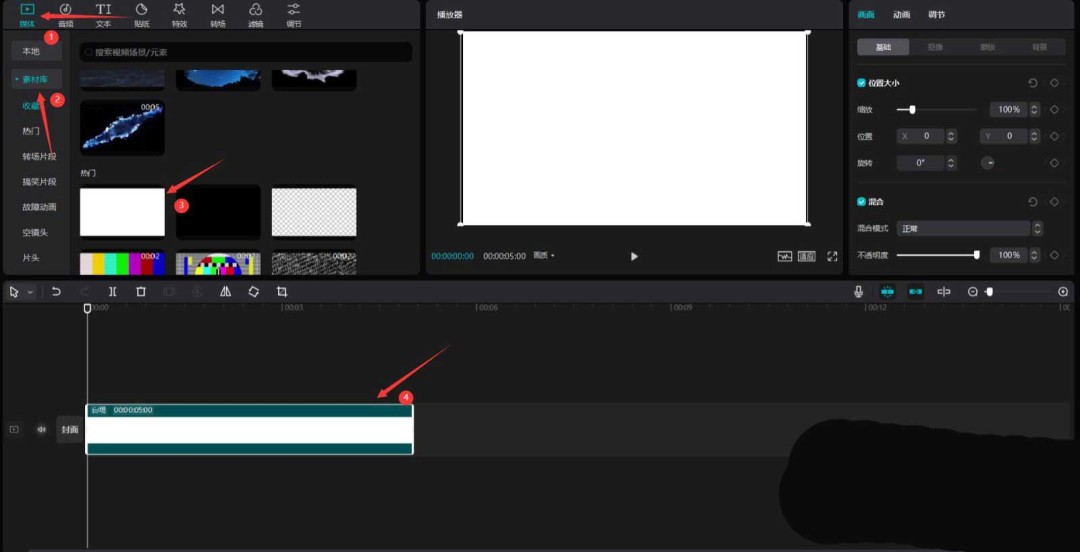Select the 基础 basic sub-tab
1080x552 pixels.
click(883, 48)
